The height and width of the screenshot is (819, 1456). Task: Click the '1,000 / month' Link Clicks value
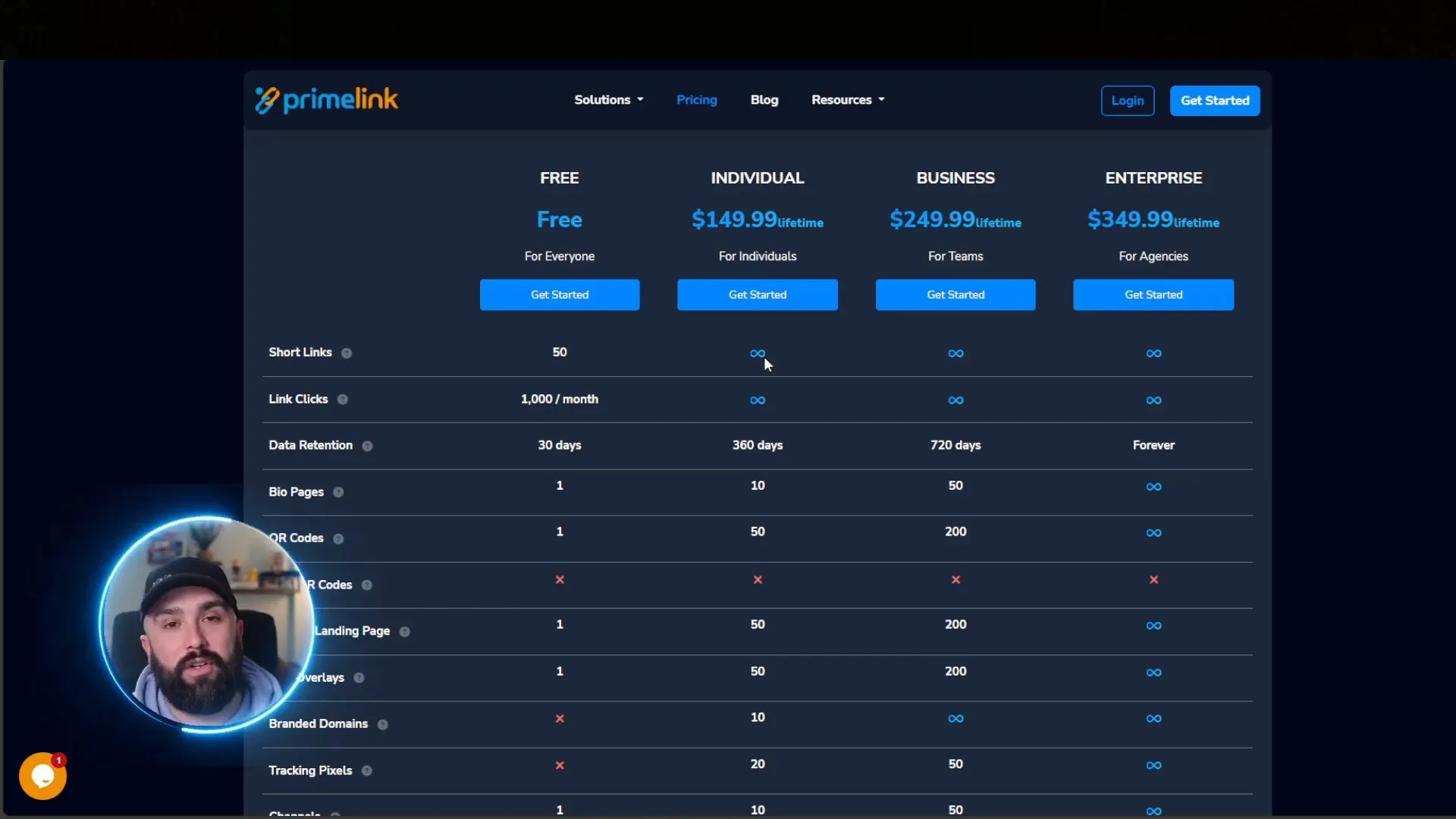coord(560,399)
